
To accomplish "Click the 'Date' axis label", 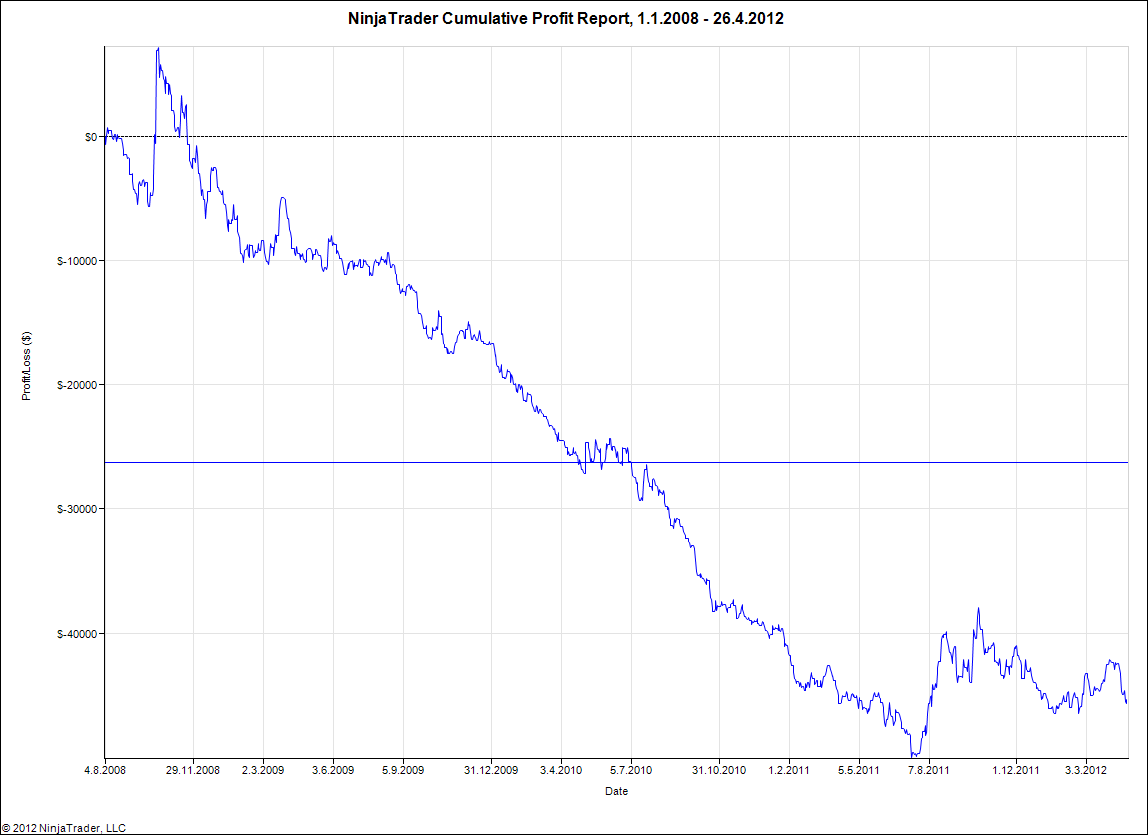I will (616, 791).
